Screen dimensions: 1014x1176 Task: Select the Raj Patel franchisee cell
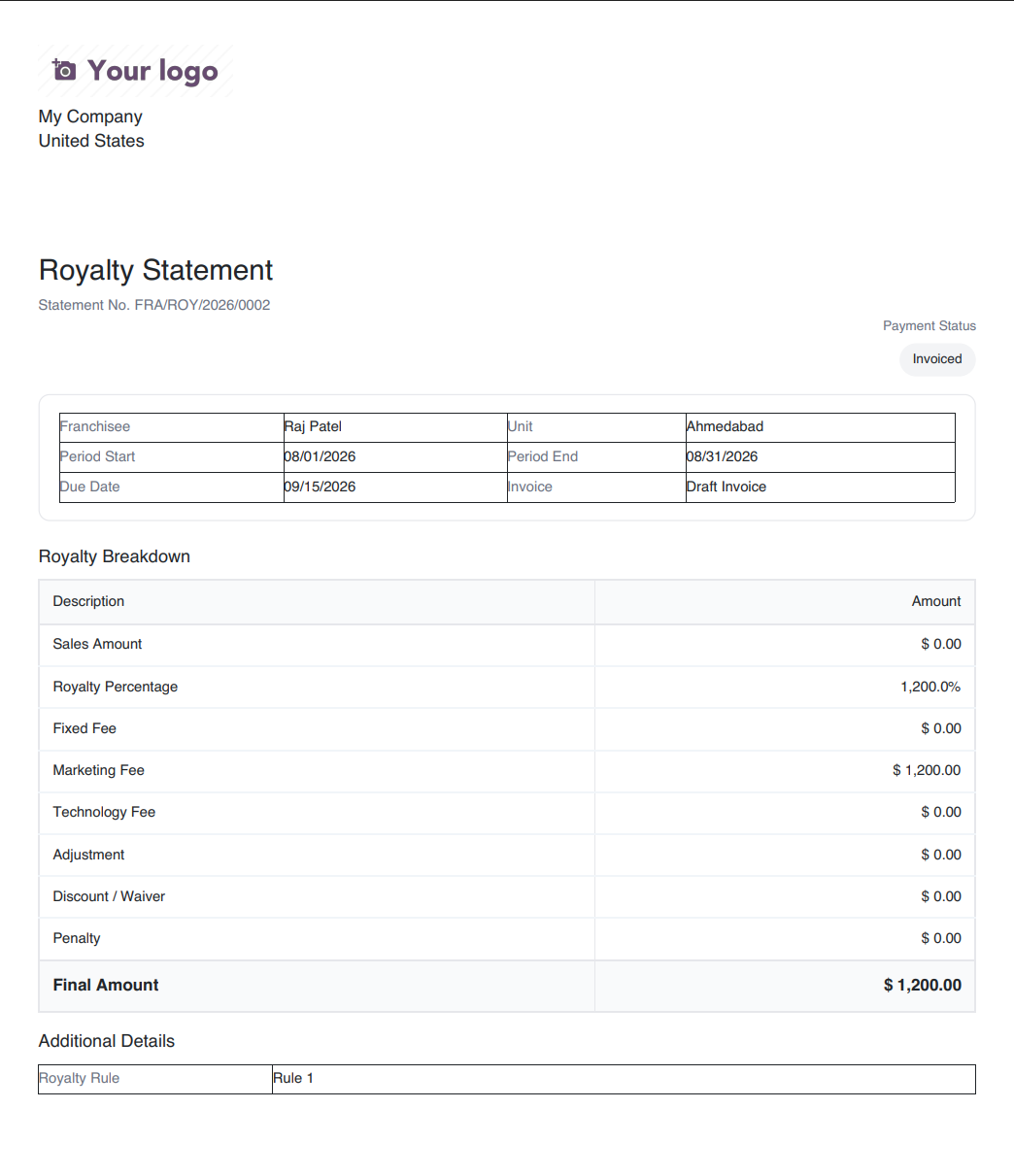click(x=395, y=427)
